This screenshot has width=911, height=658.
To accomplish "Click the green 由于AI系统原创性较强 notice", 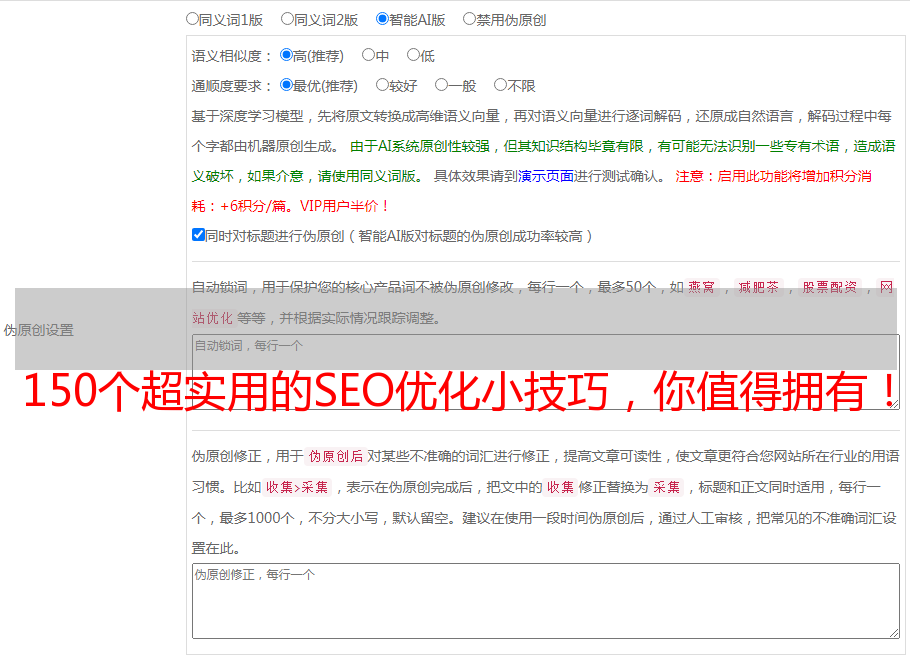I will click(x=420, y=146).
